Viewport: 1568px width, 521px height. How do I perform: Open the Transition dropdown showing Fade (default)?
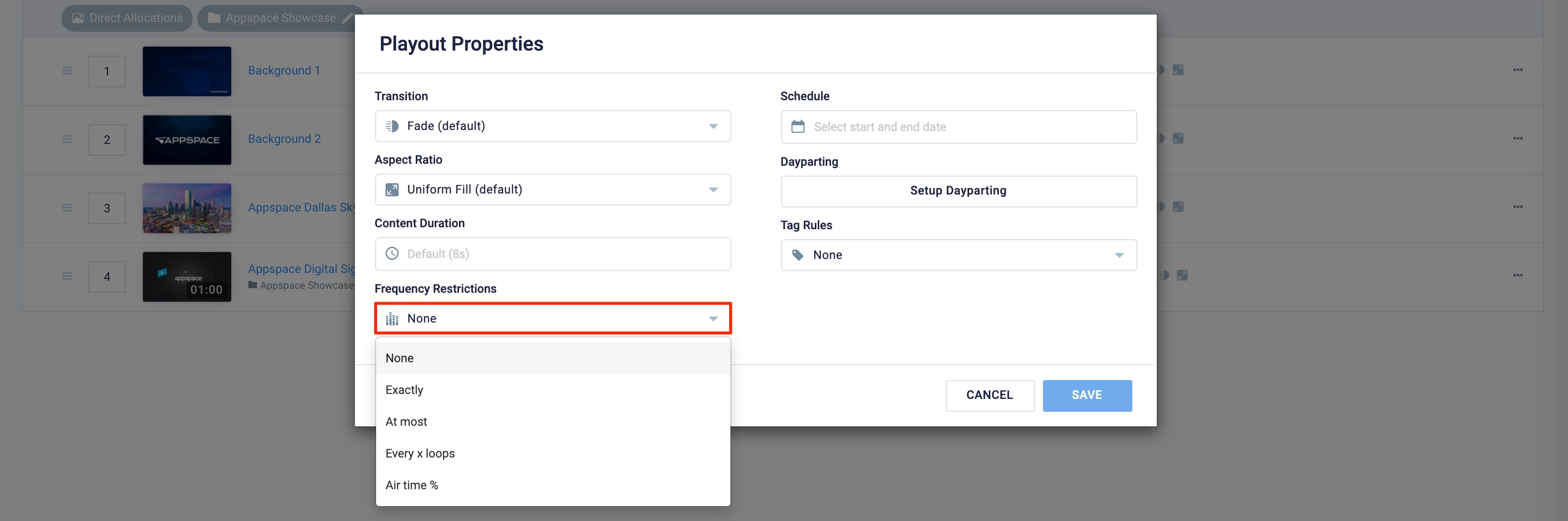pos(553,126)
